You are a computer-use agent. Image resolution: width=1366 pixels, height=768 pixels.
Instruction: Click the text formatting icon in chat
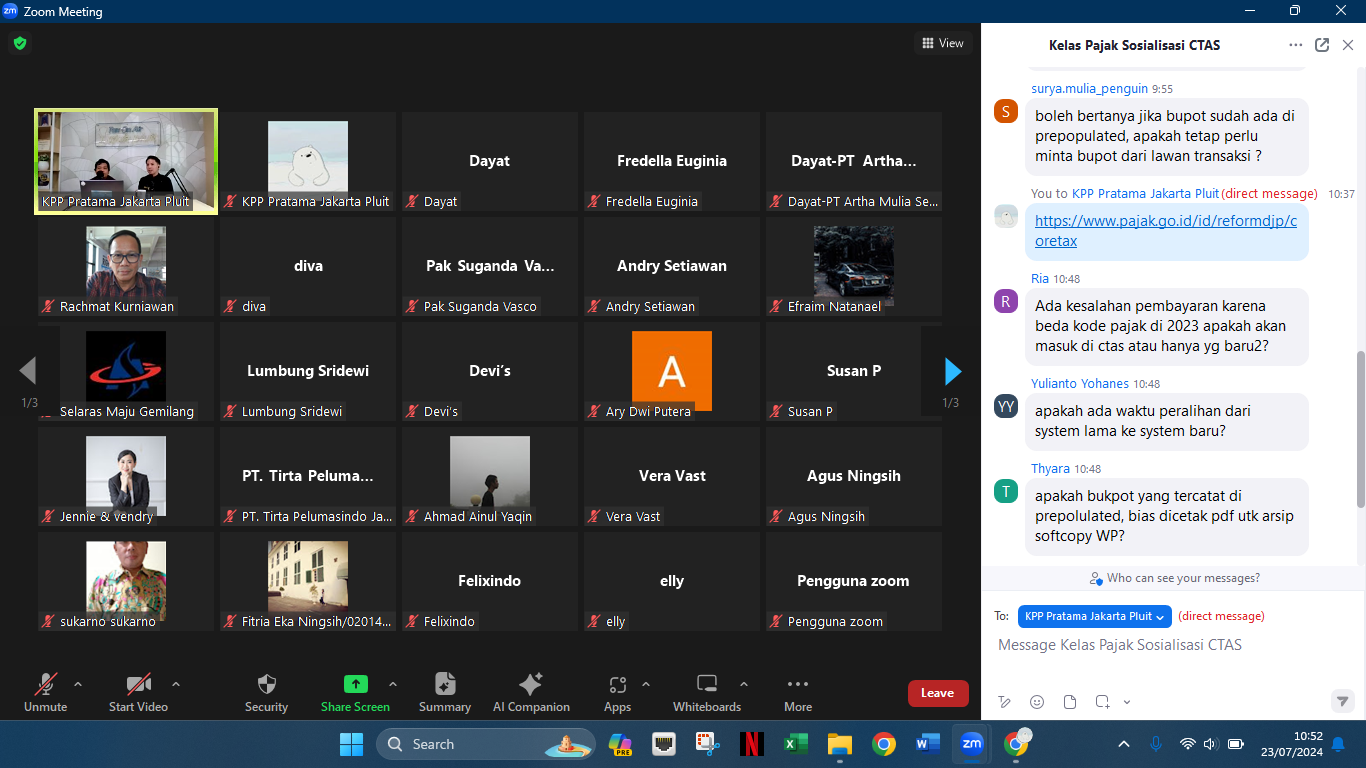pyautogui.click(x=1005, y=701)
